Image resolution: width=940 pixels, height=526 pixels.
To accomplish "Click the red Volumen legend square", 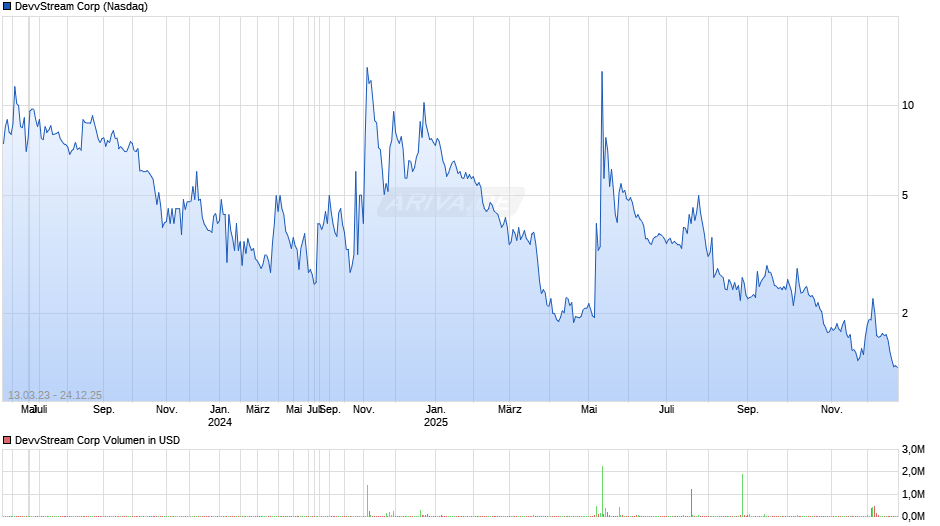I will pos(7,440).
